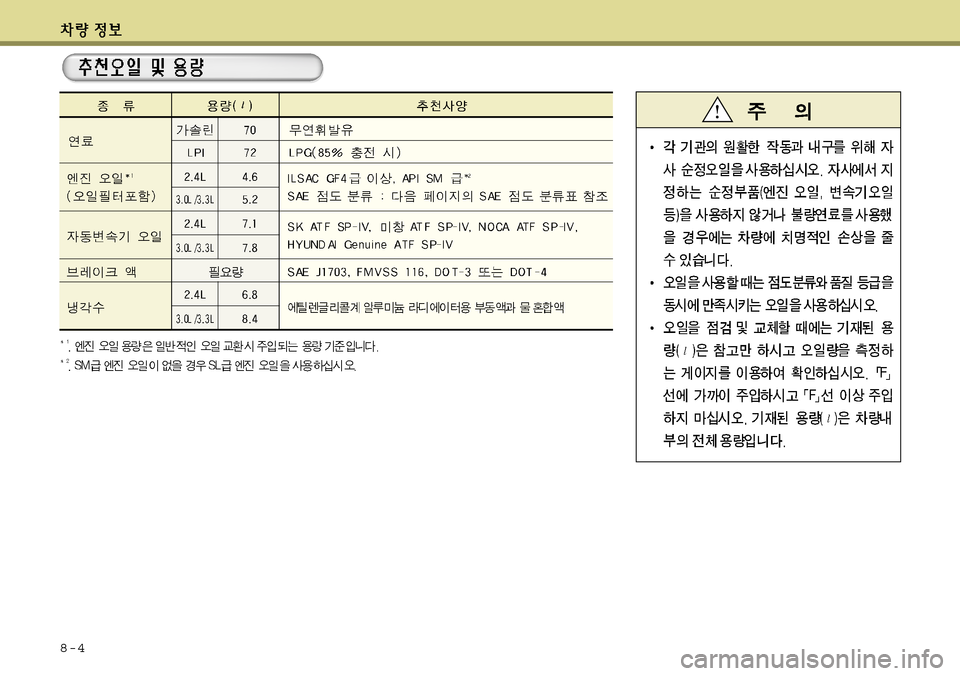
Task: Click the '필요량' capacity cell
Action: click(x=225, y=272)
